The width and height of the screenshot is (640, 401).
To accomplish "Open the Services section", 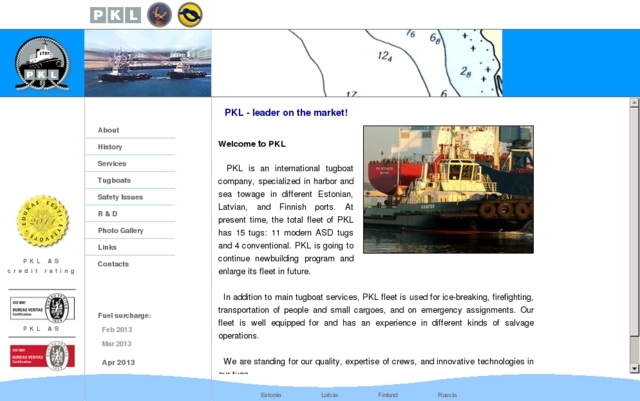I will click(x=112, y=163).
